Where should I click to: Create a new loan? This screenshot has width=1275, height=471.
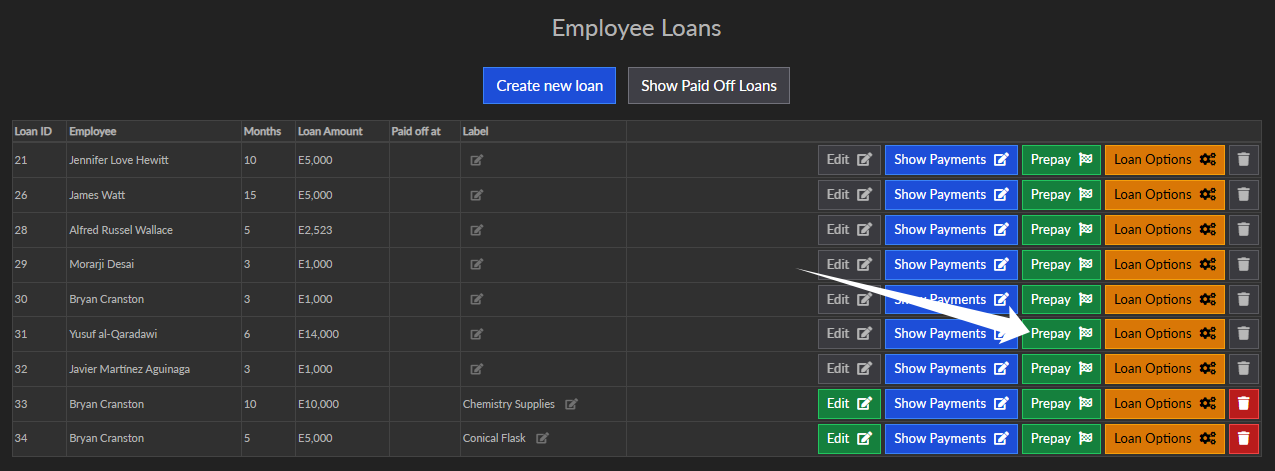549,86
